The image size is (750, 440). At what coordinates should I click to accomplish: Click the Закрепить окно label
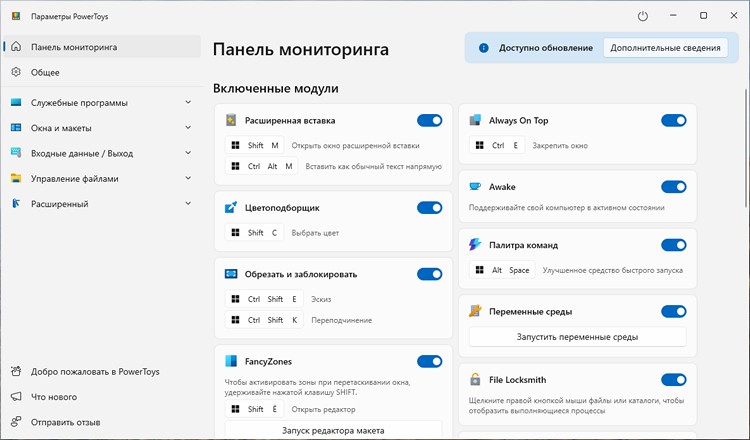pyautogui.click(x=560, y=145)
